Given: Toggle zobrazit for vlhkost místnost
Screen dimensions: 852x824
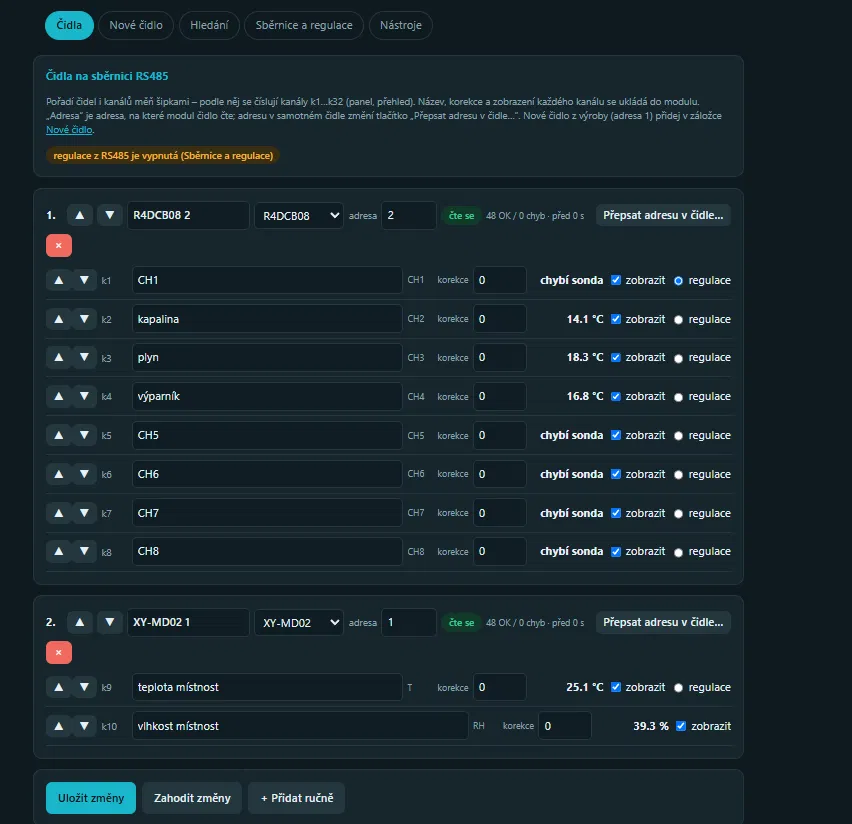Looking at the screenshot, I should [681, 726].
